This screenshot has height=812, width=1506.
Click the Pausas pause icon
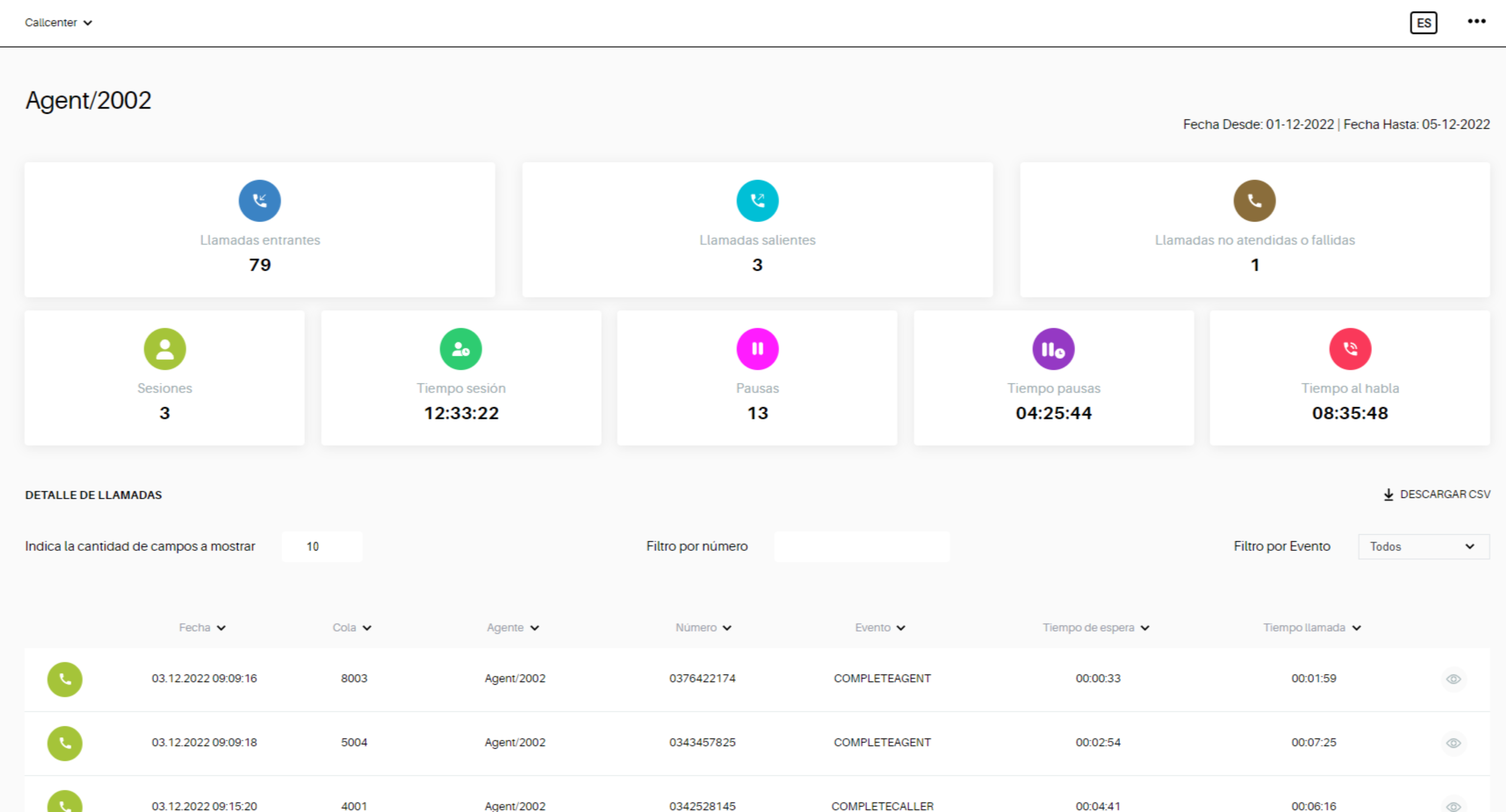point(757,349)
